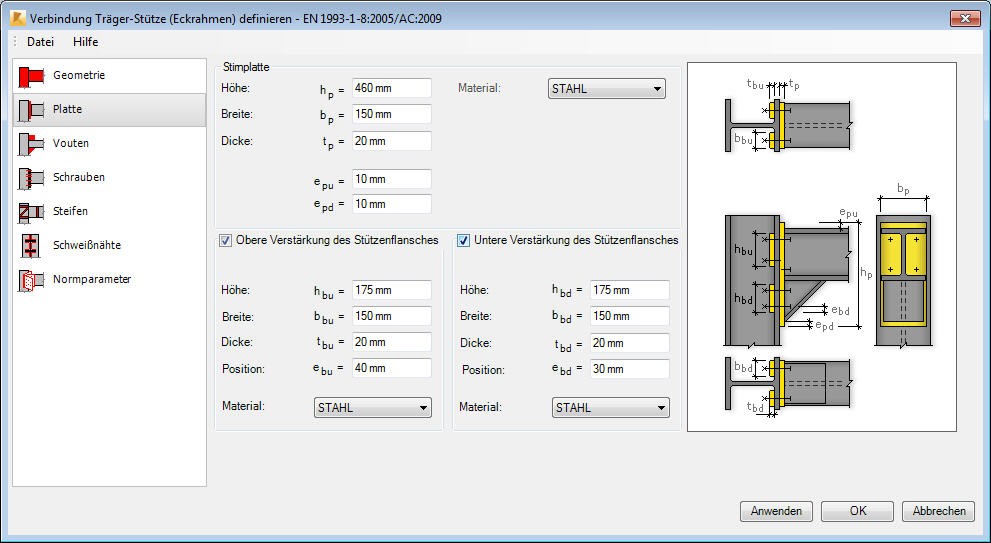
Task: Click the epu field 10 mm
Action: (x=392, y=179)
